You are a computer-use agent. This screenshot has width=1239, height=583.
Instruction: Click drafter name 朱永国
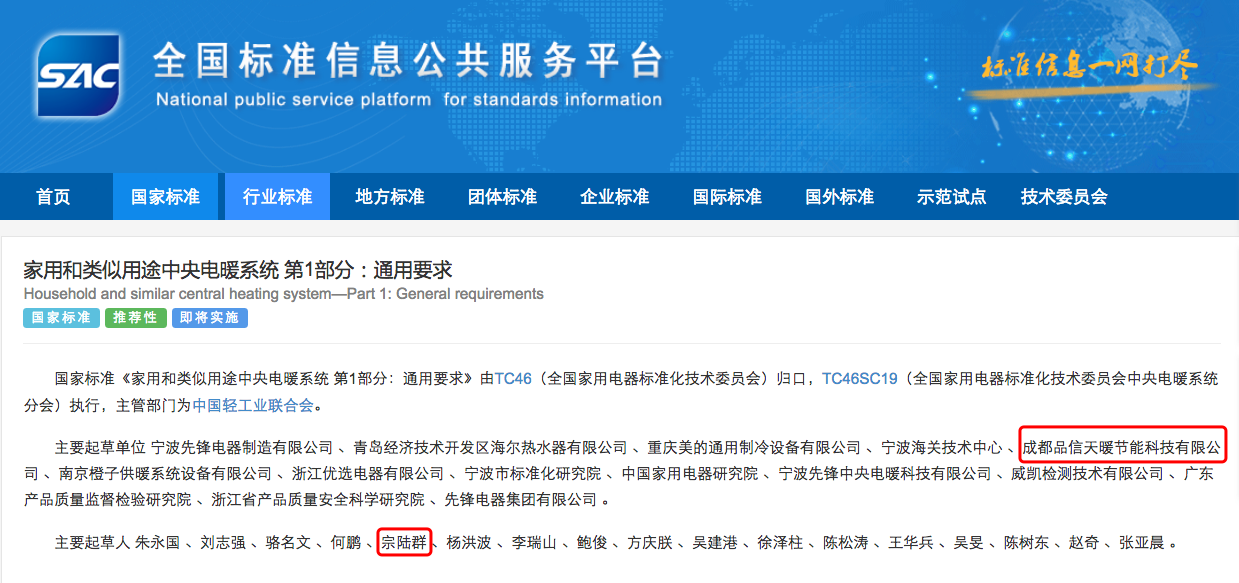pyautogui.click(x=157, y=543)
